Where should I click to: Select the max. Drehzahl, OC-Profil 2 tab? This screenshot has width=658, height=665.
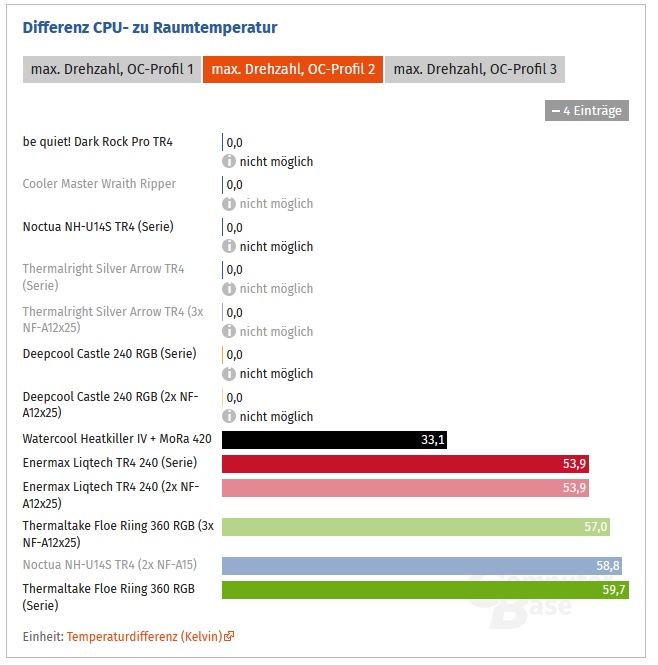pos(293,69)
